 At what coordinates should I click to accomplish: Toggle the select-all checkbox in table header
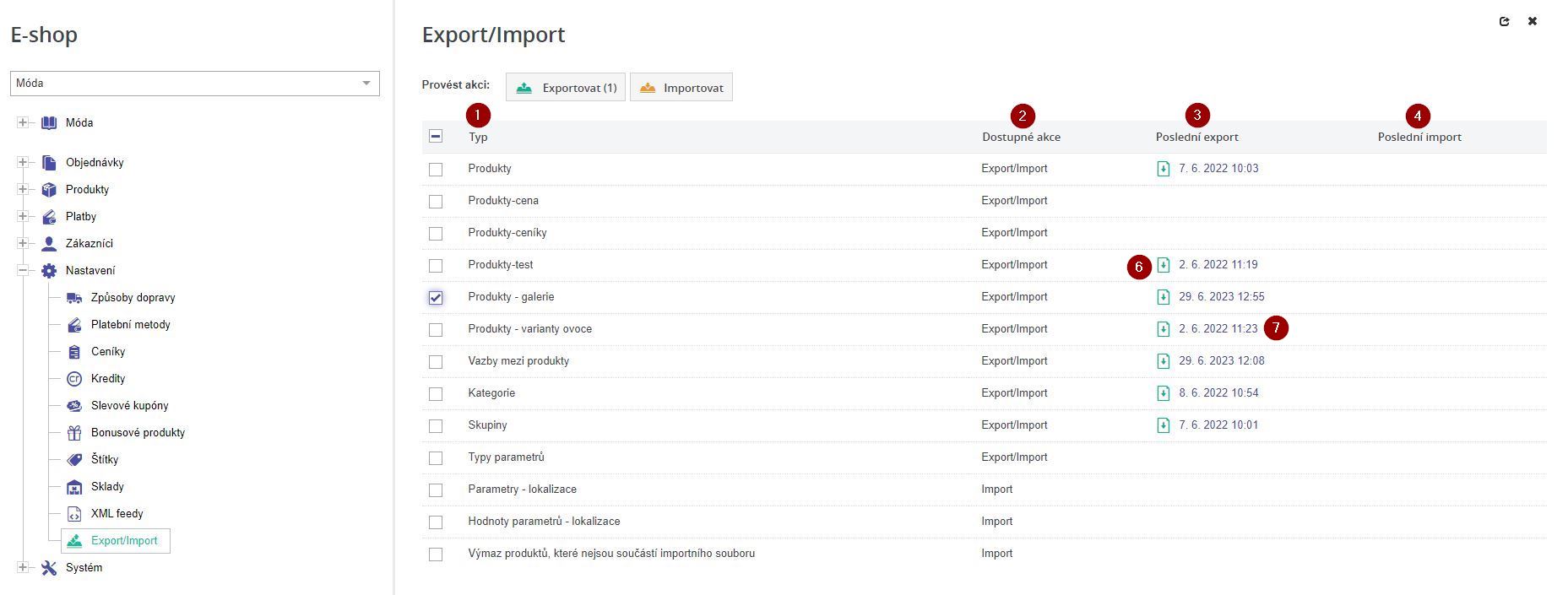436,136
